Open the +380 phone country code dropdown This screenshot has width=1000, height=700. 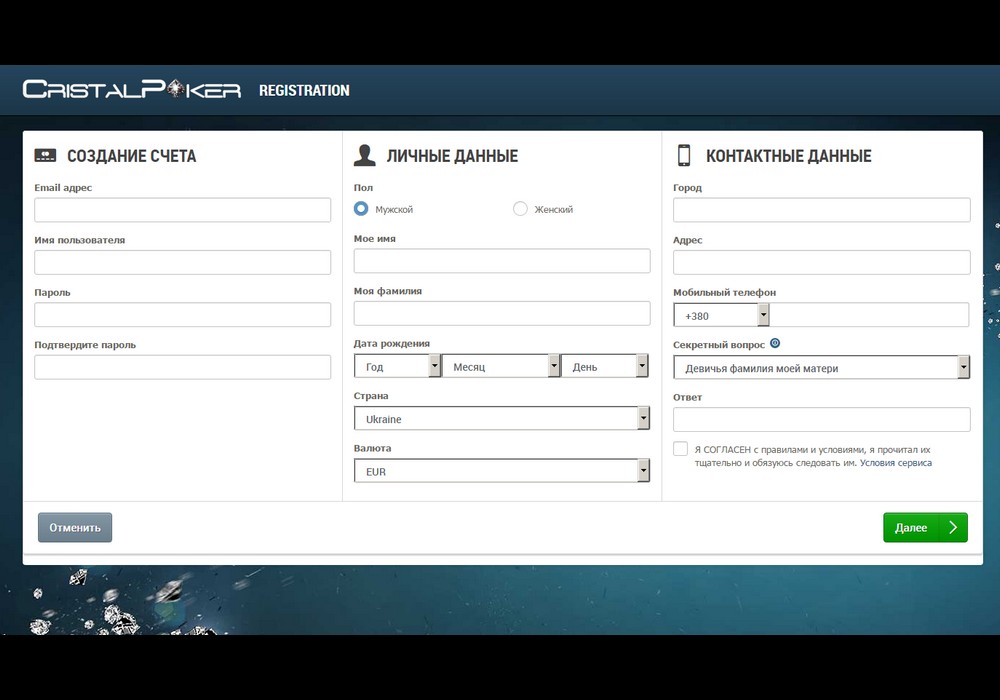click(x=721, y=315)
